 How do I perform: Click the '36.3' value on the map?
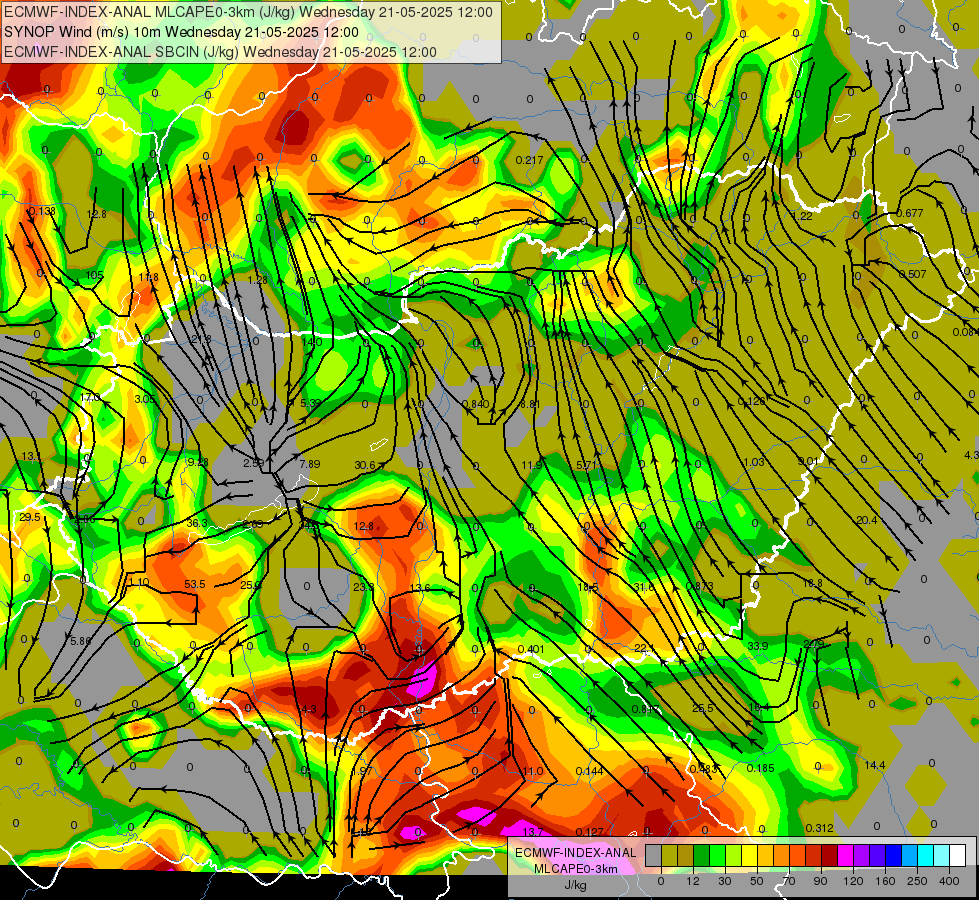(197, 523)
